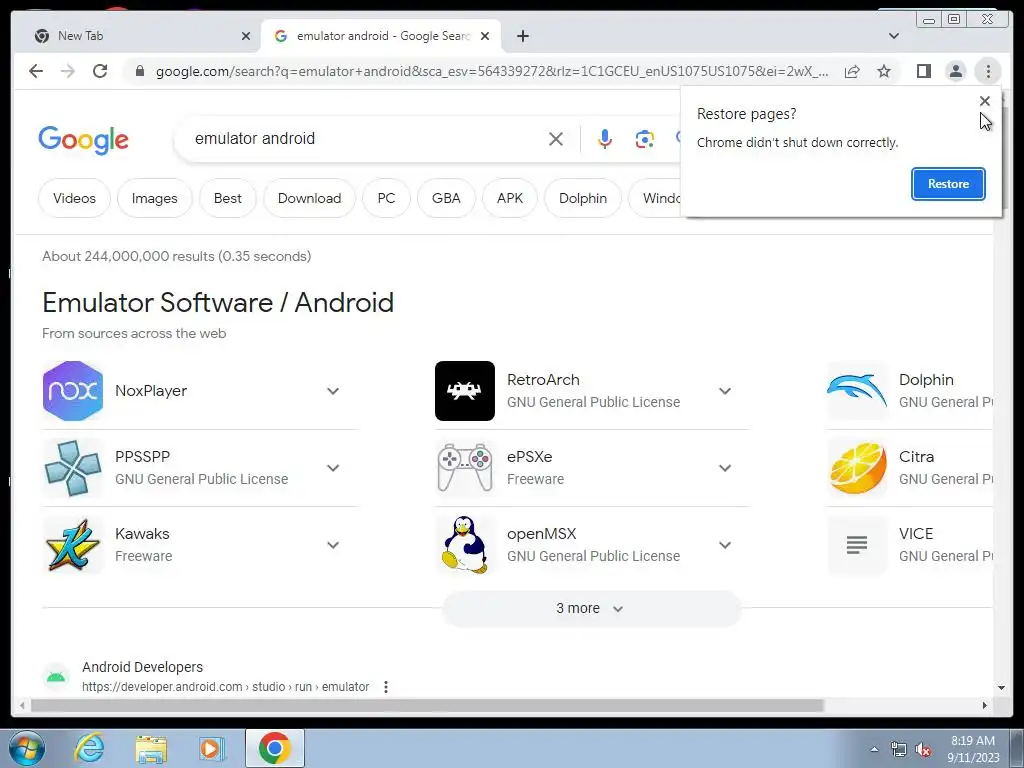Viewport: 1024px width, 768px height.
Task: Click the PPSSPP logo icon
Action: [x=72, y=468]
